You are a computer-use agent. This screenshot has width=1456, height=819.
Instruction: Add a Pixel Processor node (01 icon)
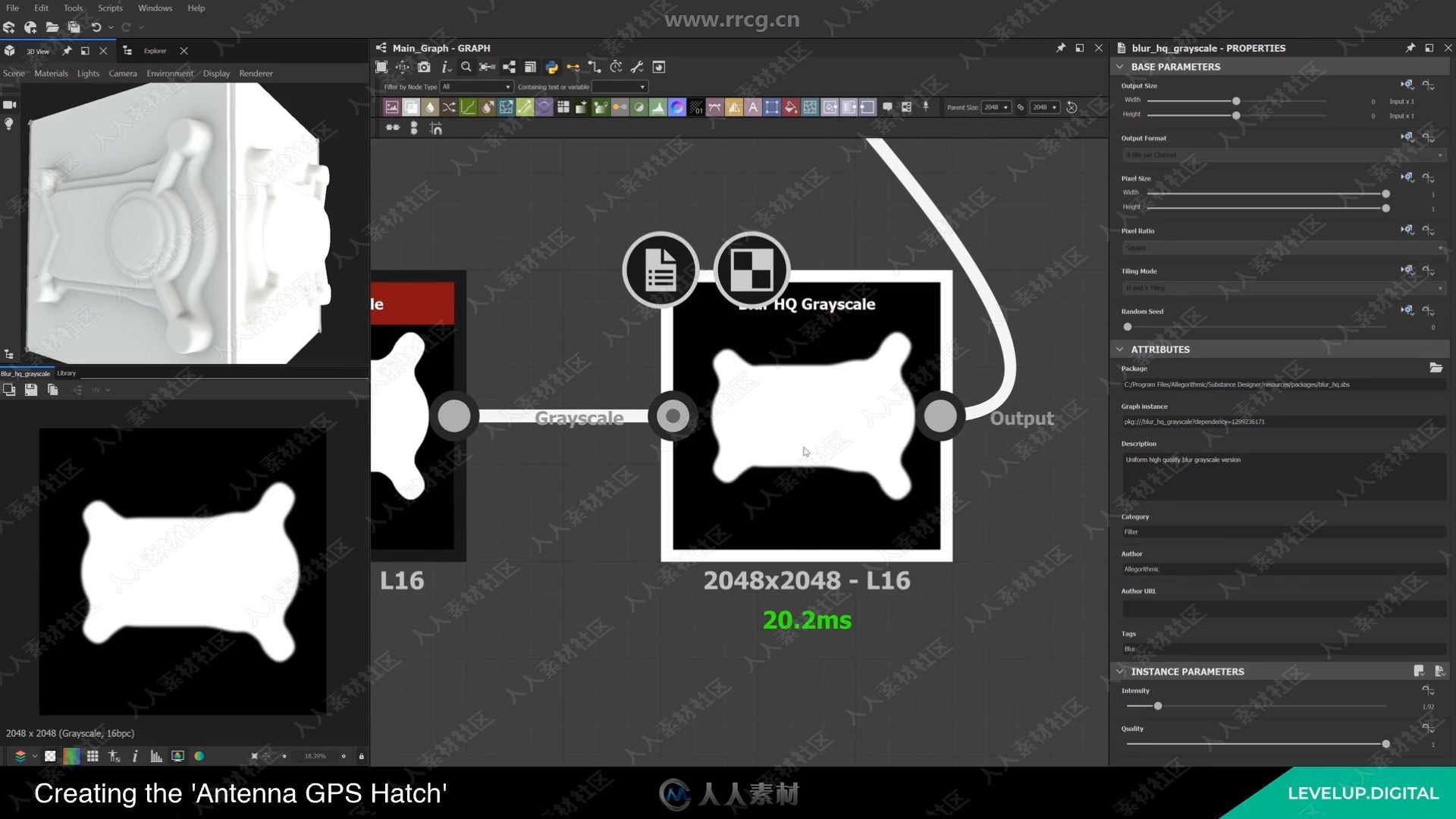(x=696, y=108)
